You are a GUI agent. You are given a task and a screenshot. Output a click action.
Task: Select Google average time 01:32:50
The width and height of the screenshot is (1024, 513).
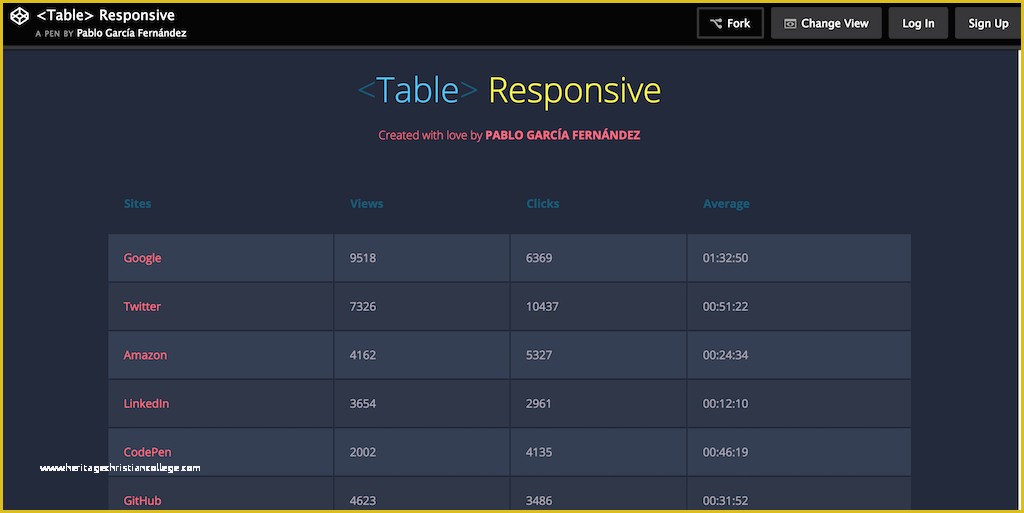tap(726, 258)
